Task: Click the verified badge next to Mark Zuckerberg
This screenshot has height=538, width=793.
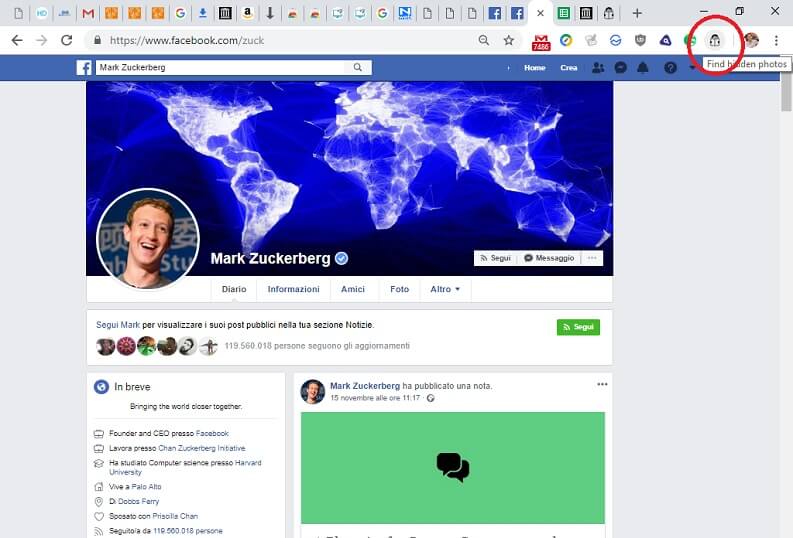Action: click(341, 258)
